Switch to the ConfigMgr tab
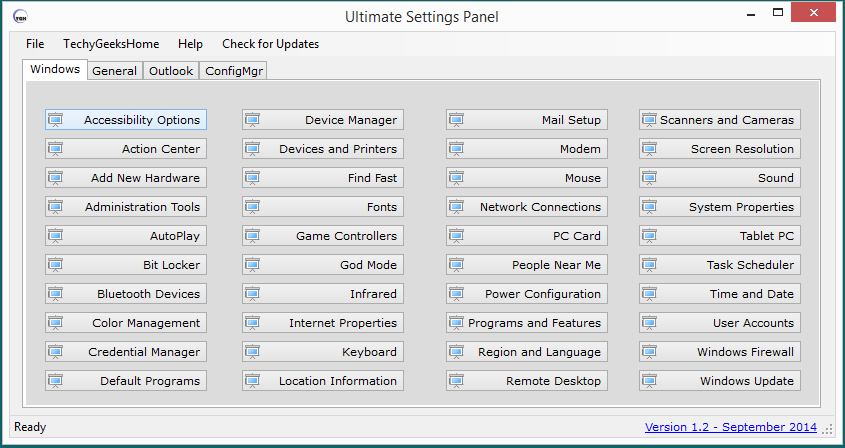 (234, 71)
